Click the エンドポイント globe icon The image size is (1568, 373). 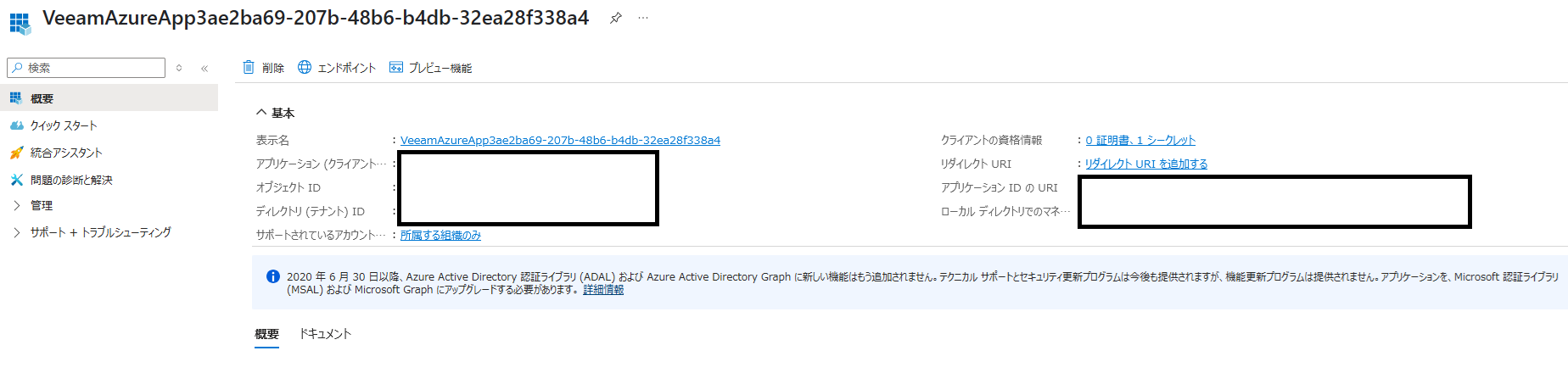(305, 67)
